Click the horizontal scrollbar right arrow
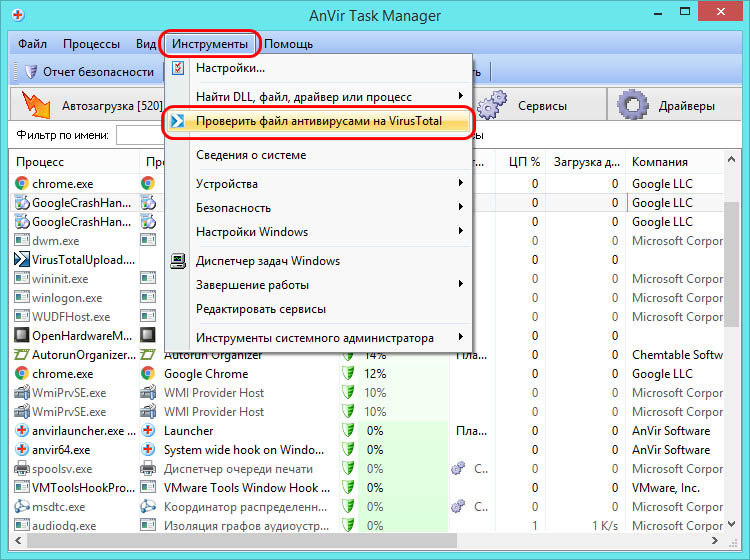Image resolution: width=750 pixels, height=560 pixels. [x=715, y=540]
